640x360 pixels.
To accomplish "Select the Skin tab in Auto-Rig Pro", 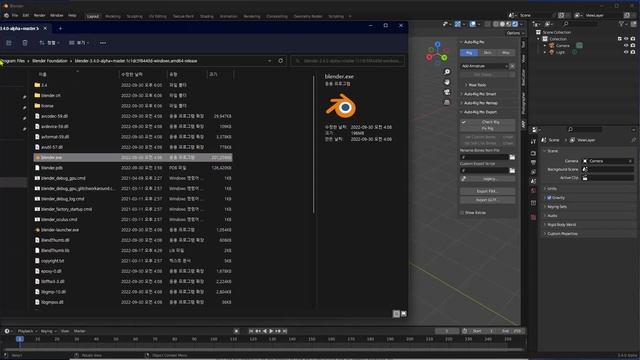I will point(487,53).
